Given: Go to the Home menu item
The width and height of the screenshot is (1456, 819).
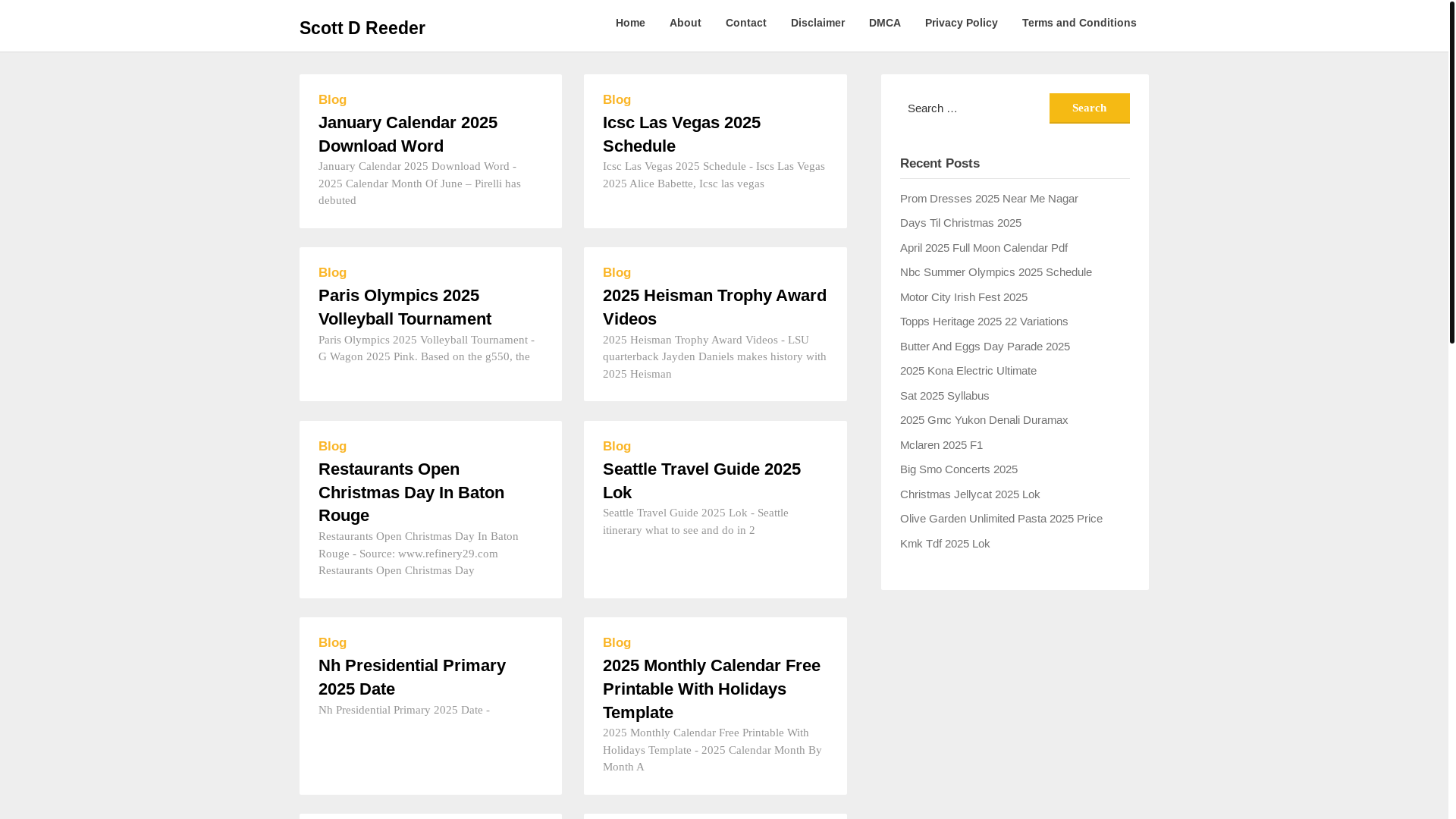Looking at the screenshot, I should point(630,23).
